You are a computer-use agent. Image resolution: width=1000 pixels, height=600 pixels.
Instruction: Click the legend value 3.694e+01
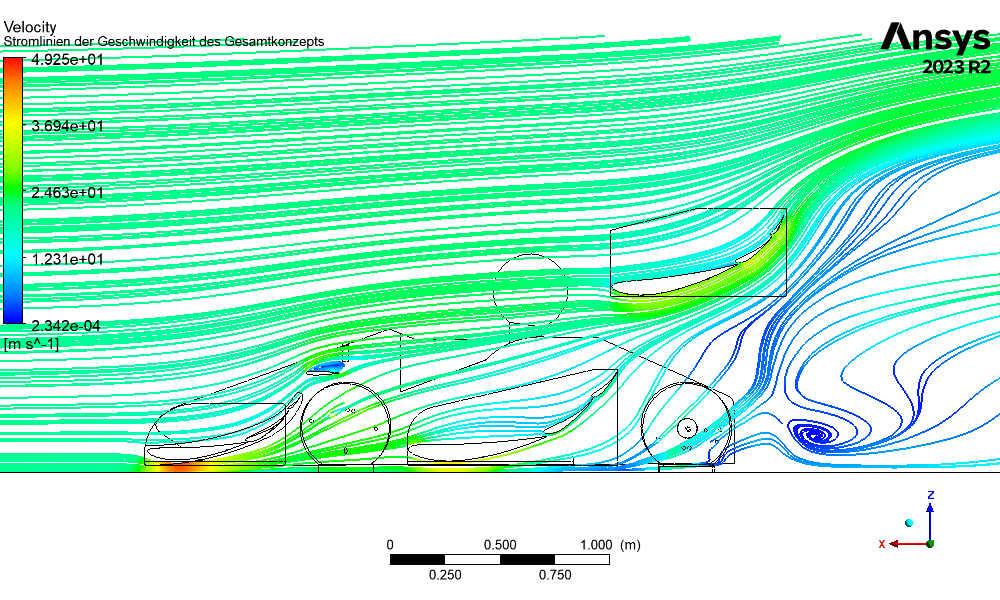click(68, 126)
